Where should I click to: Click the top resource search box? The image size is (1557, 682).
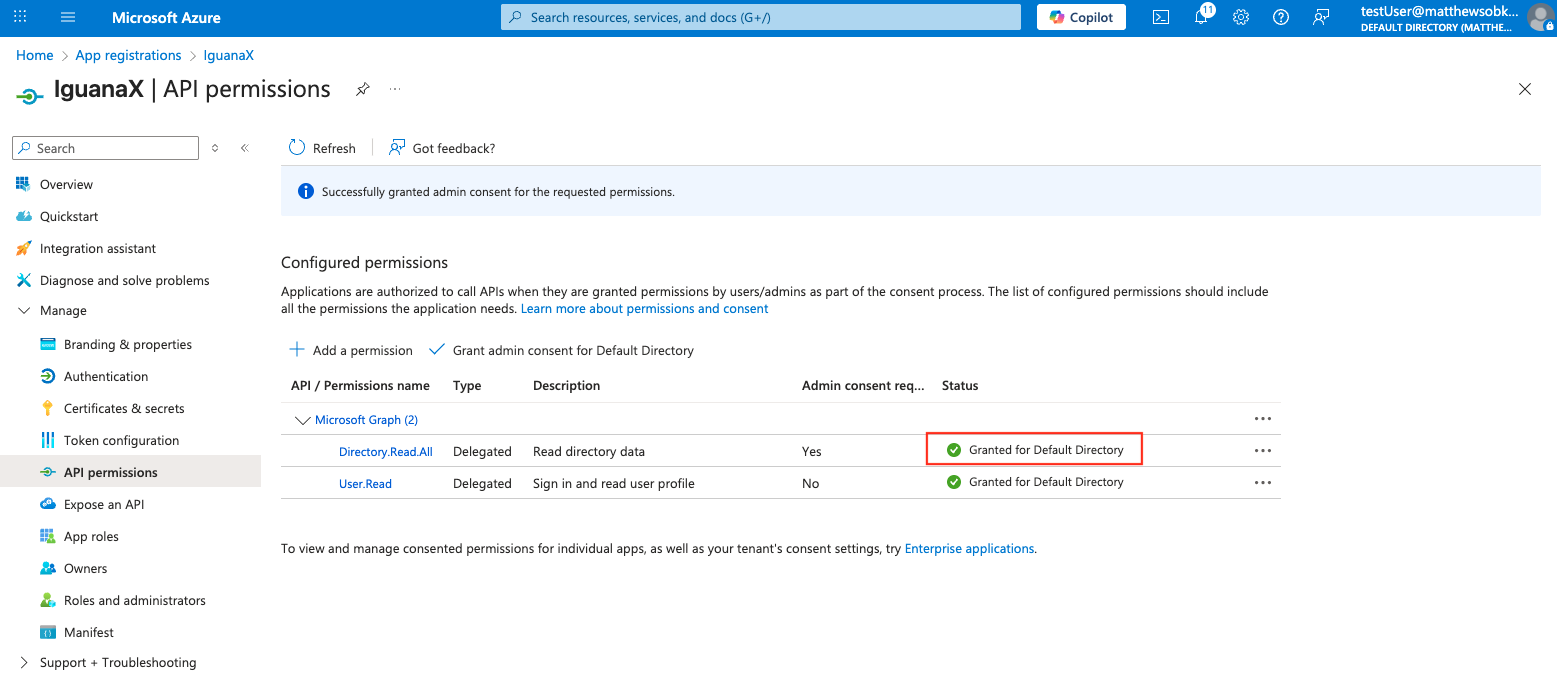(x=760, y=17)
